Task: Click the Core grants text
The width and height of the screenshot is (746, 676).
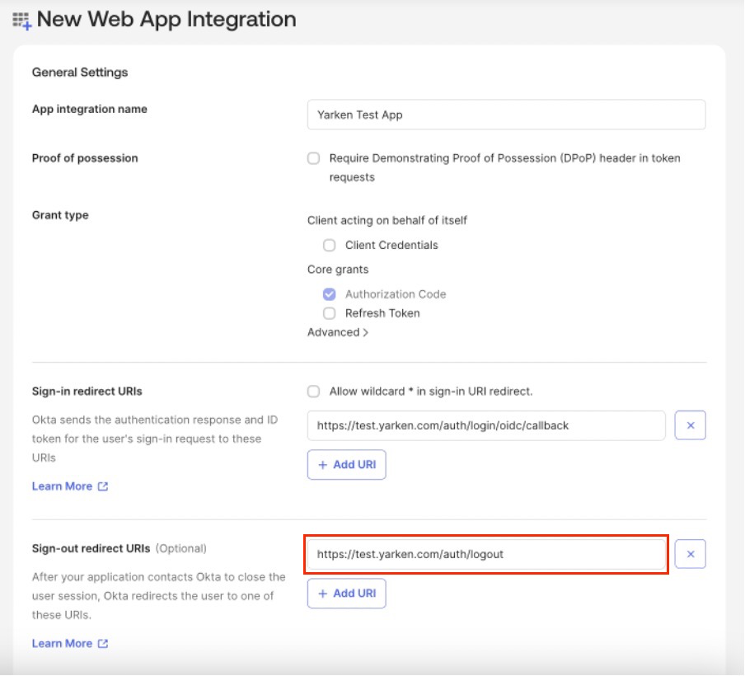Action: coord(338,270)
